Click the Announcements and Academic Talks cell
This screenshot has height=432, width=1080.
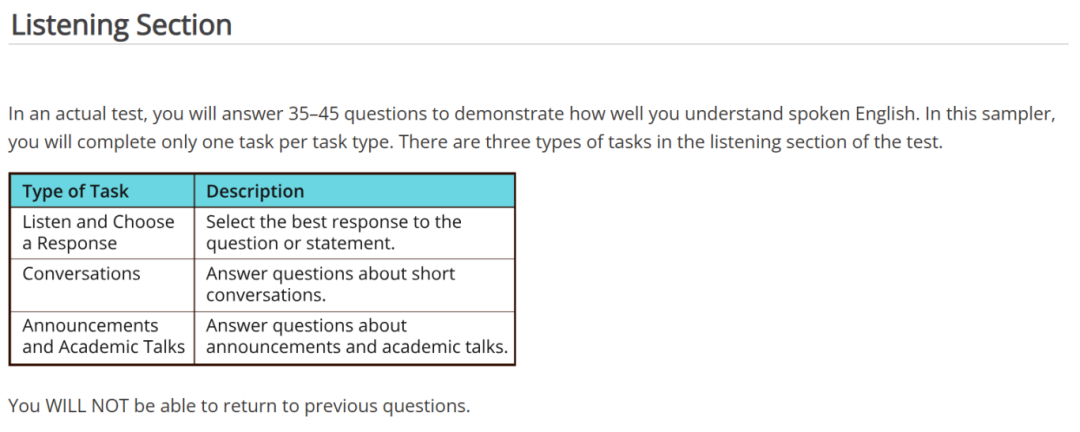pos(102,338)
